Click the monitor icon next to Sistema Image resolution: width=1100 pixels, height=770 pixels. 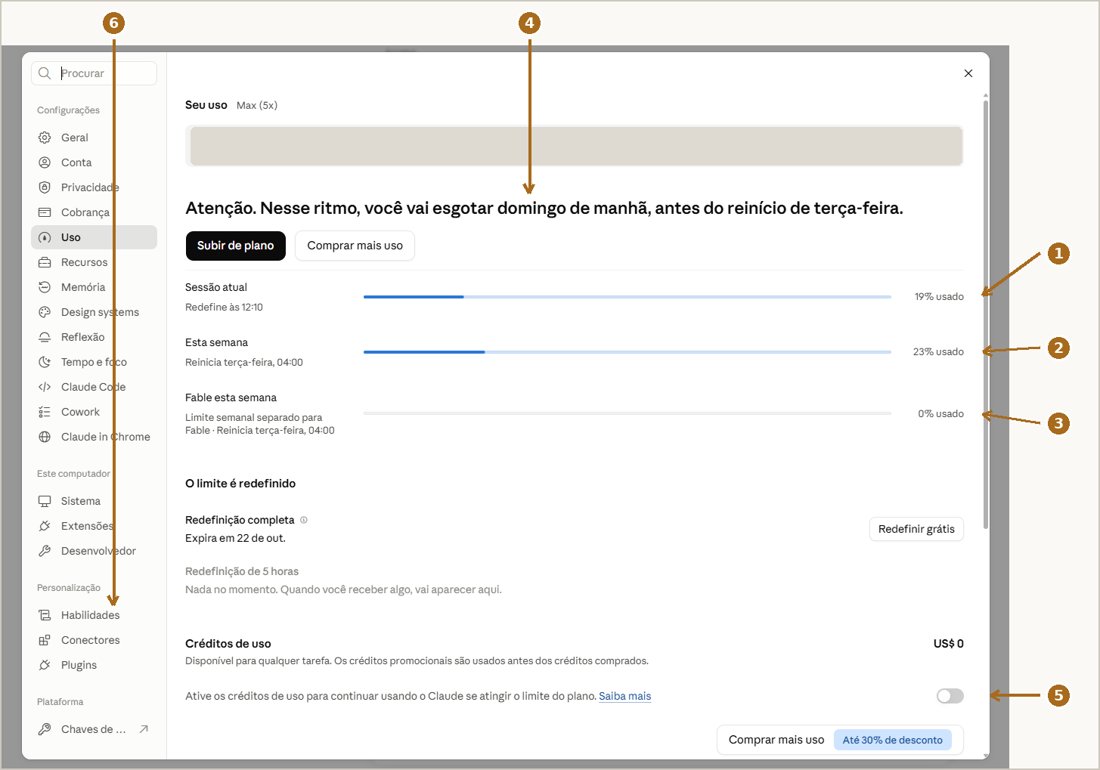coord(45,501)
